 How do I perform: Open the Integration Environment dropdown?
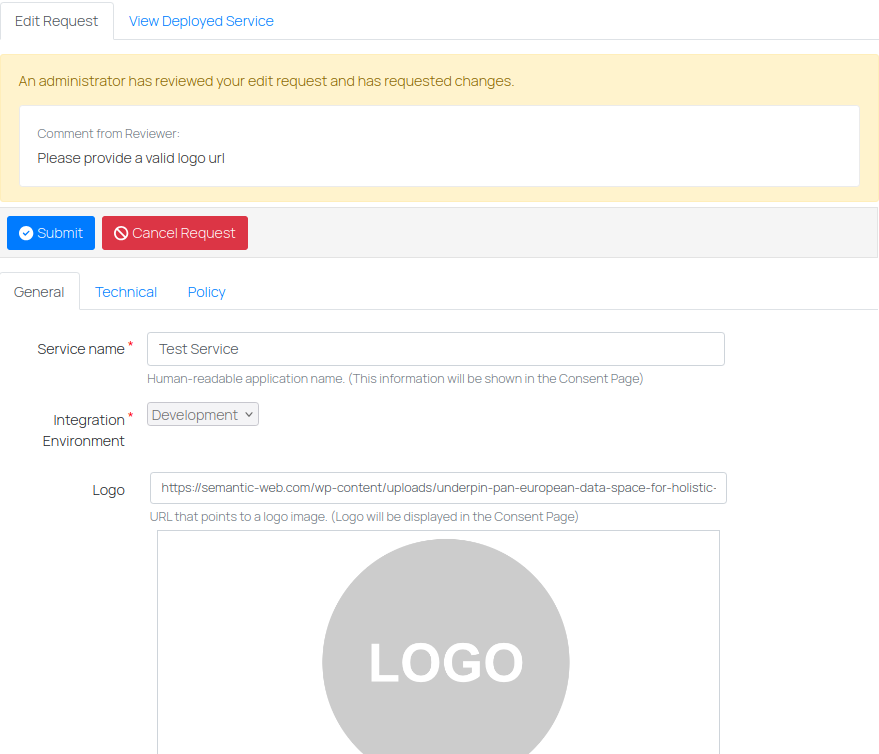click(x=203, y=414)
